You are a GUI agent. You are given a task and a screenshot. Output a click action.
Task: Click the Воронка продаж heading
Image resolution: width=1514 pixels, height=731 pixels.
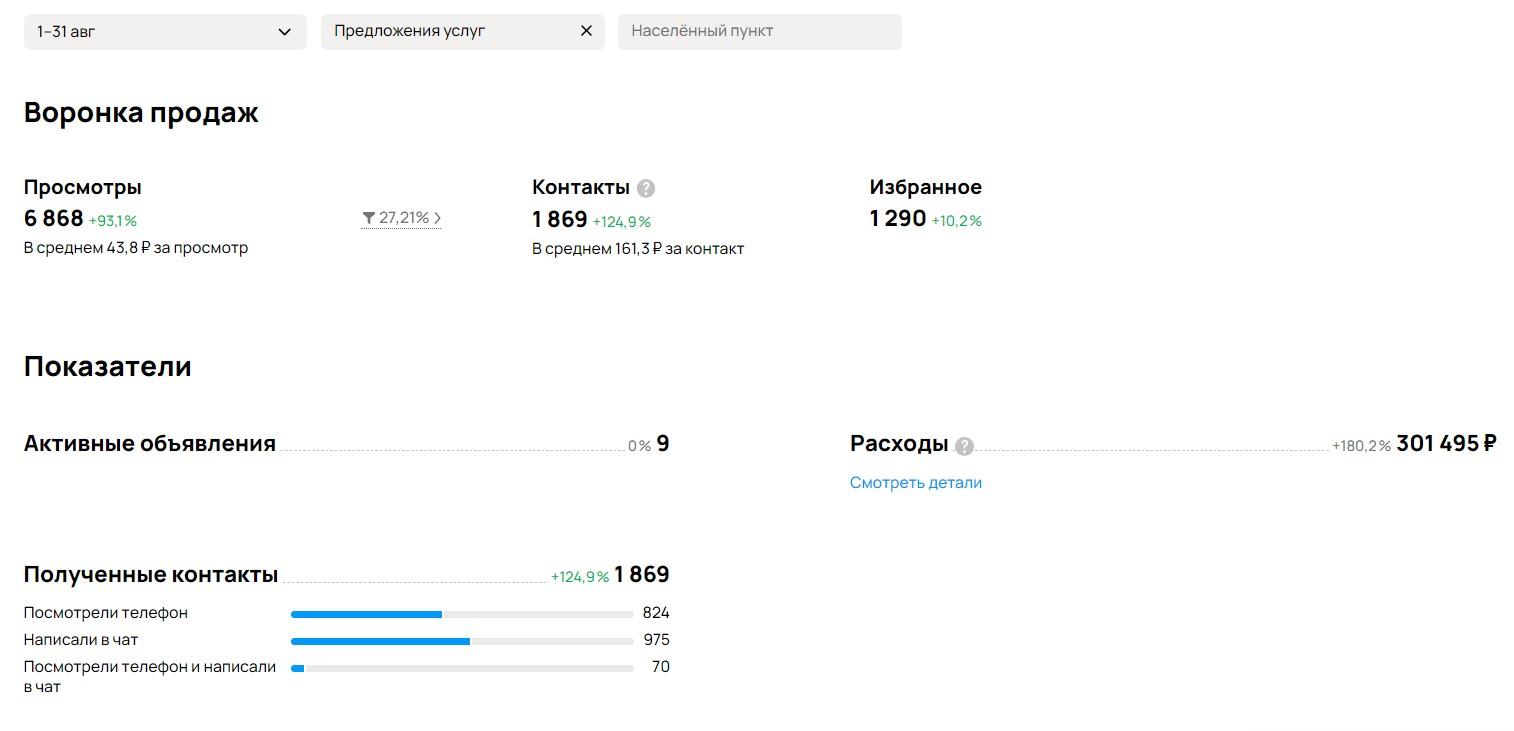(x=141, y=112)
